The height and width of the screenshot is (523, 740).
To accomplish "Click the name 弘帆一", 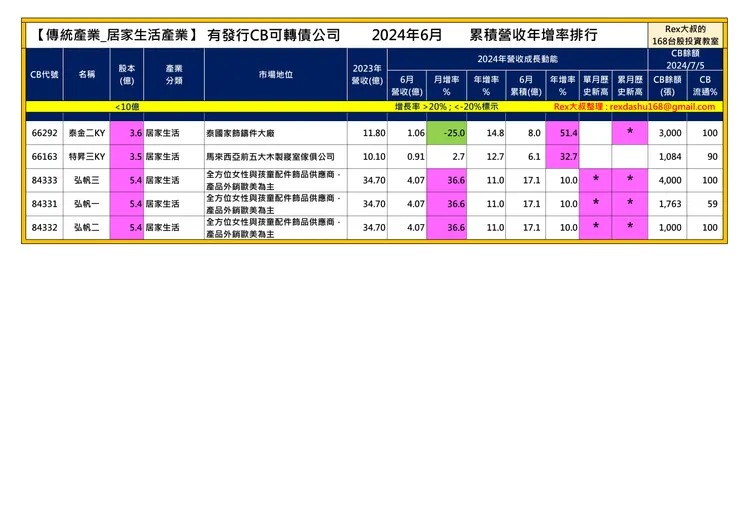I will coord(87,204).
